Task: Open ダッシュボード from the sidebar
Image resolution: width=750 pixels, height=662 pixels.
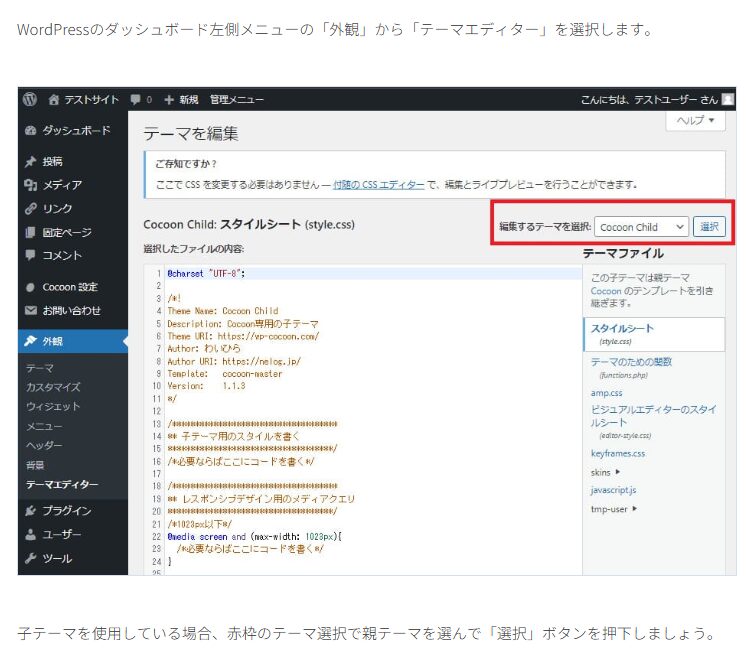Action: point(75,131)
